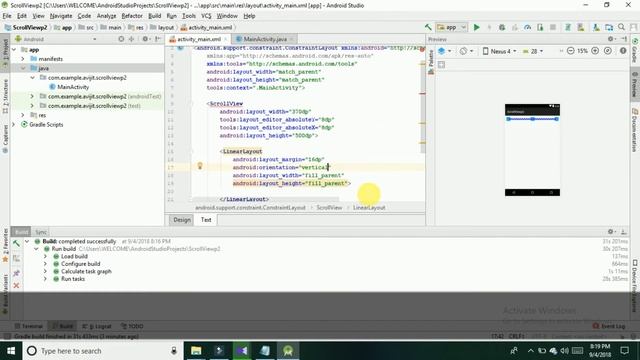Expand Gradle Scripts node
The width and height of the screenshot is (640, 360).
coord(14,124)
